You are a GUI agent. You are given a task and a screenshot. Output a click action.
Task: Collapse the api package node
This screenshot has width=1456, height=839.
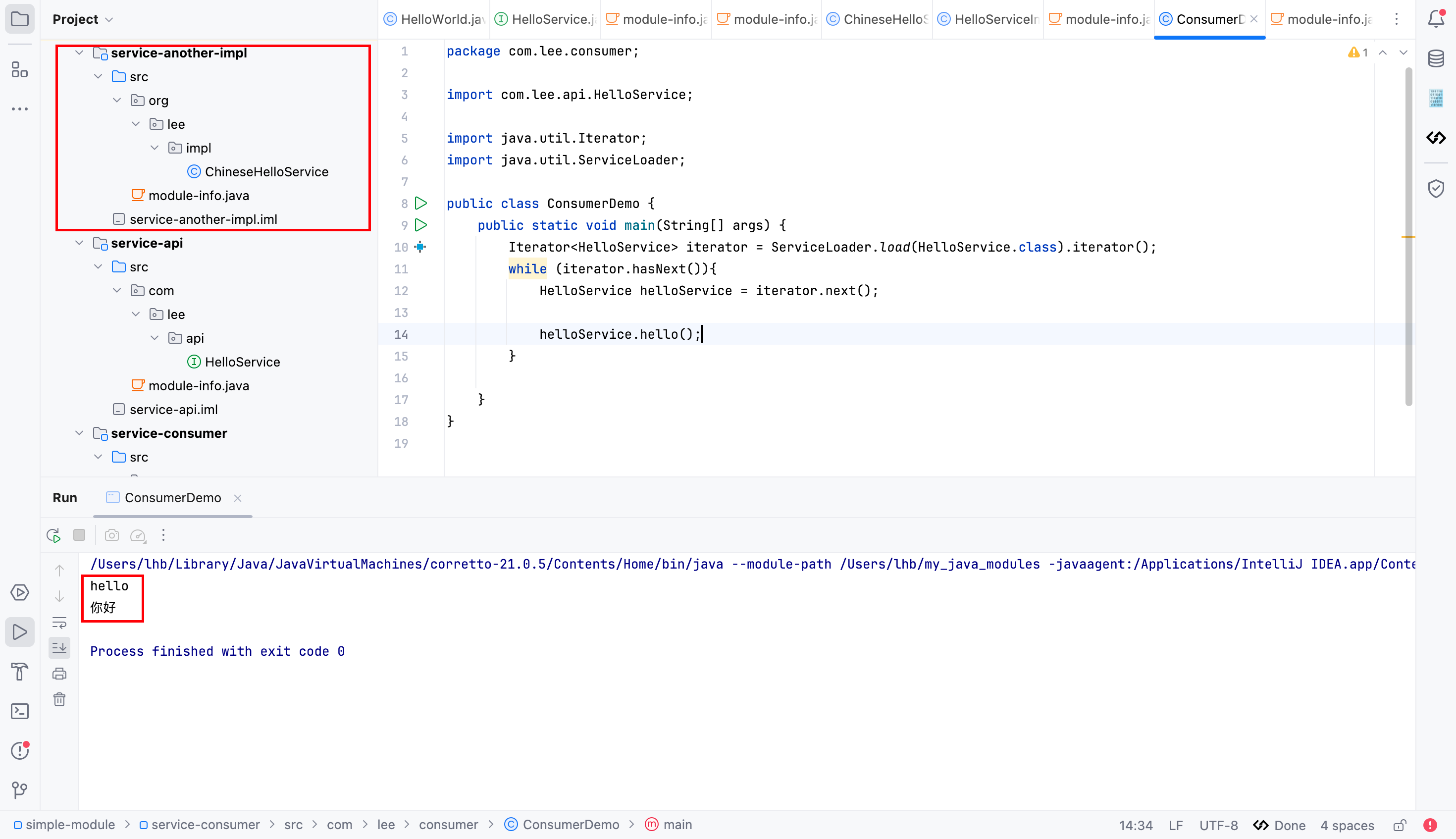click(x=155, y=338)
